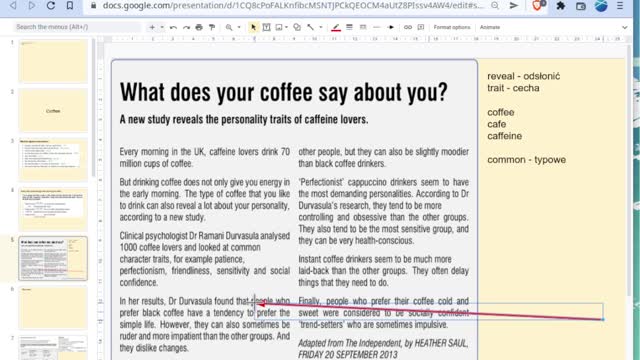This screenshot has width=640, height=360.
Task: Open the browser extensions puzzle icon
Action: (x=561, y=6)
